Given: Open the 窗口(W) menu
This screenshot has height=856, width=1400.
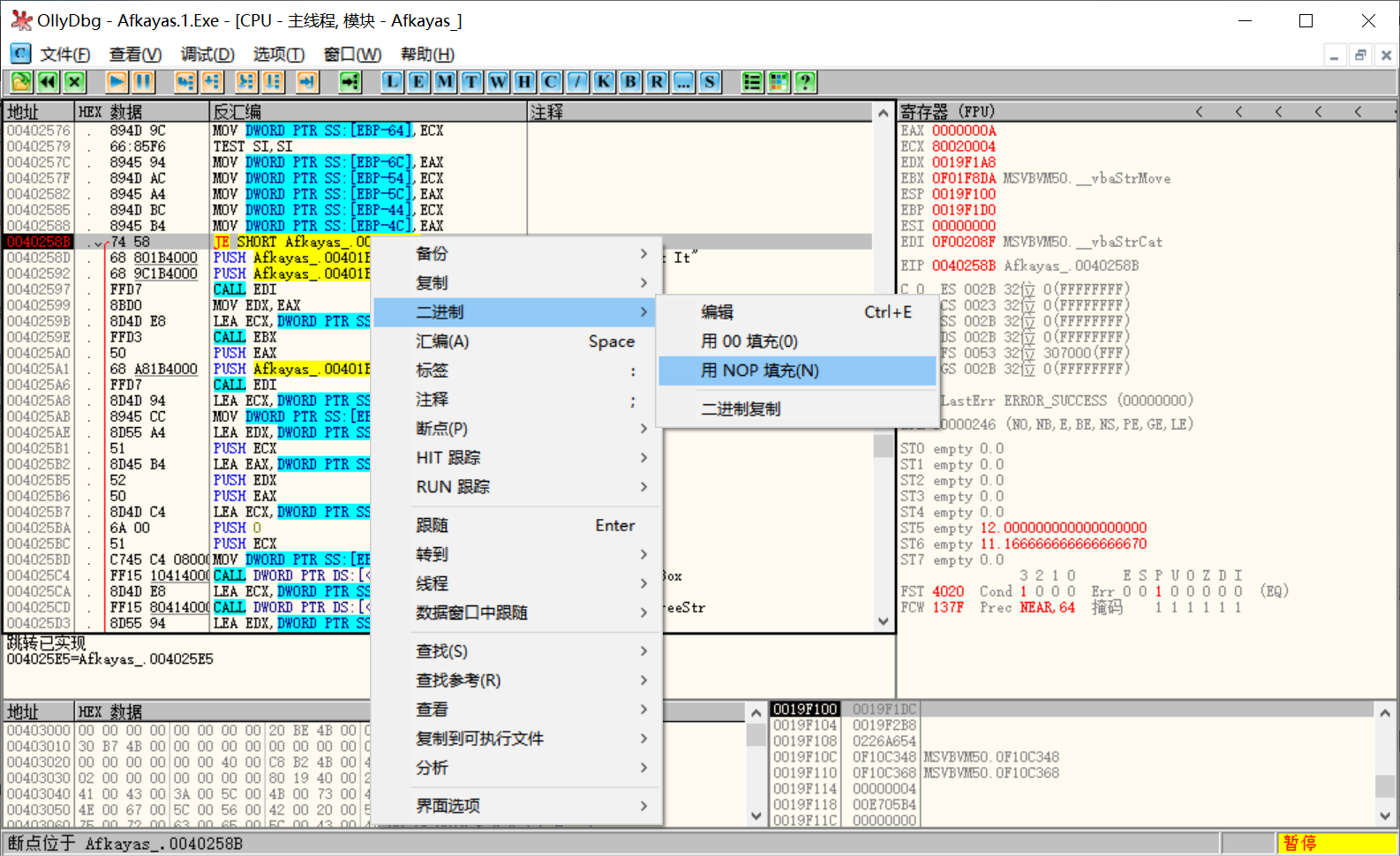Looking at the screenshot, I should coord(352,55).
